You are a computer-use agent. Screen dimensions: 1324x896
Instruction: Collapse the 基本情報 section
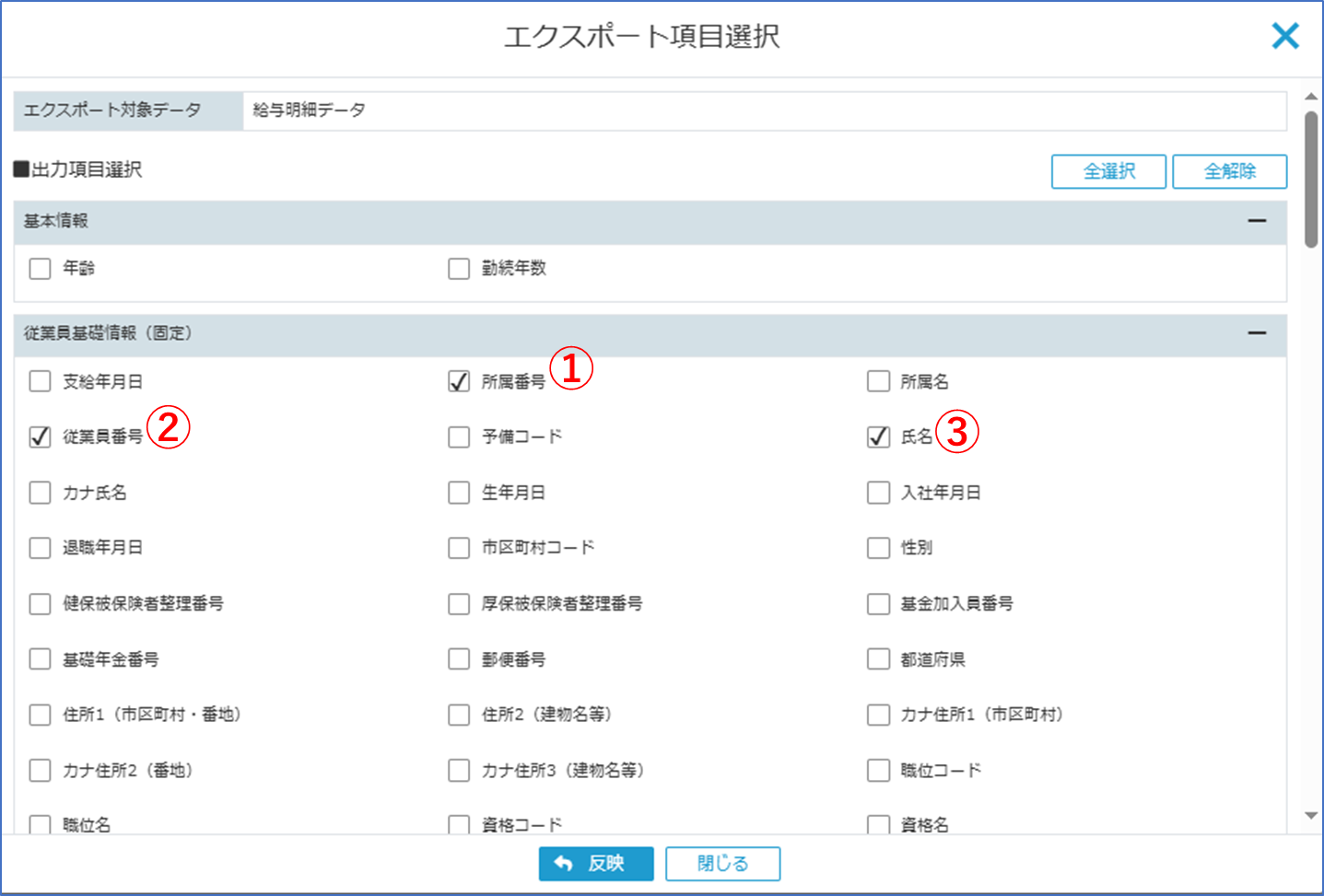1257,221
